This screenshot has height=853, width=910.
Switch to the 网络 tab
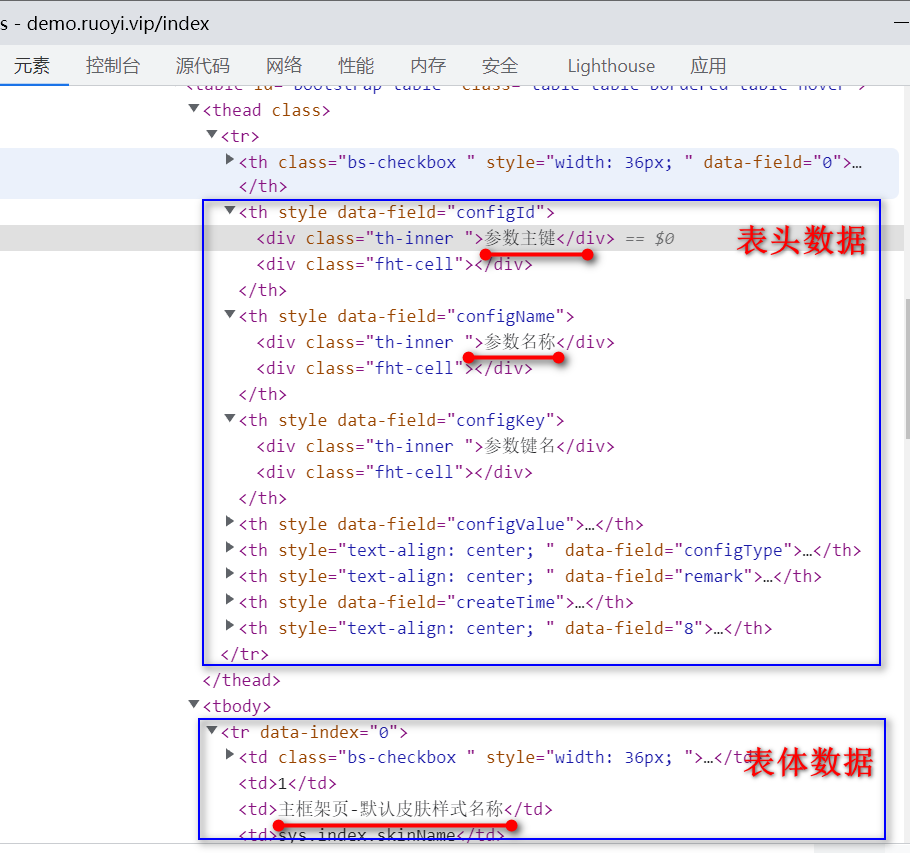284,66
